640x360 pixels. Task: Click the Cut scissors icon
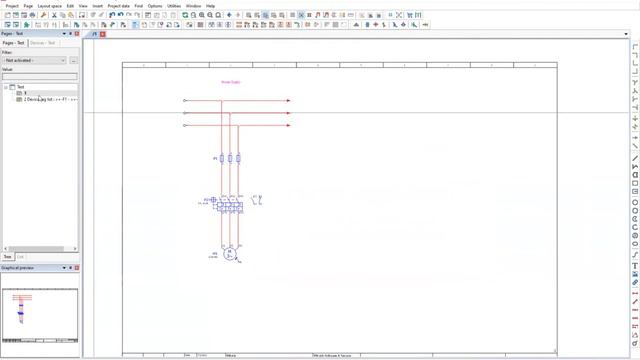tap(54, 15)
